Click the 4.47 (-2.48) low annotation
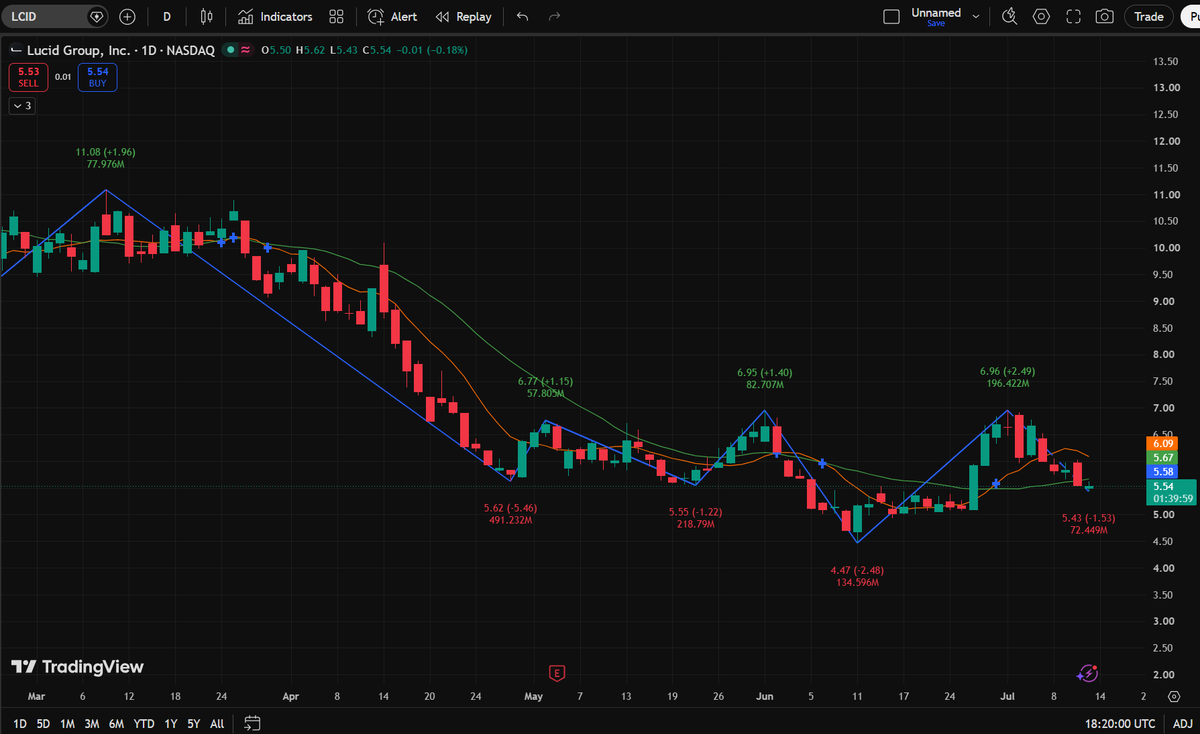Viewport: 1200px width, 734px height. click(857, 570)
